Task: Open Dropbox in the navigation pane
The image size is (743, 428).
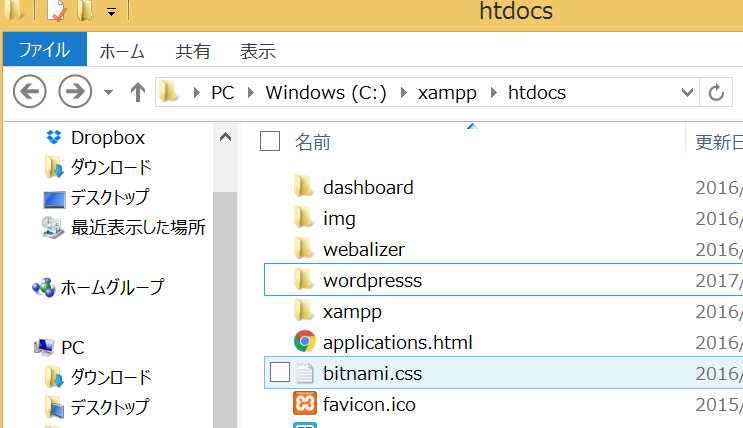Action: click(108, 138)
